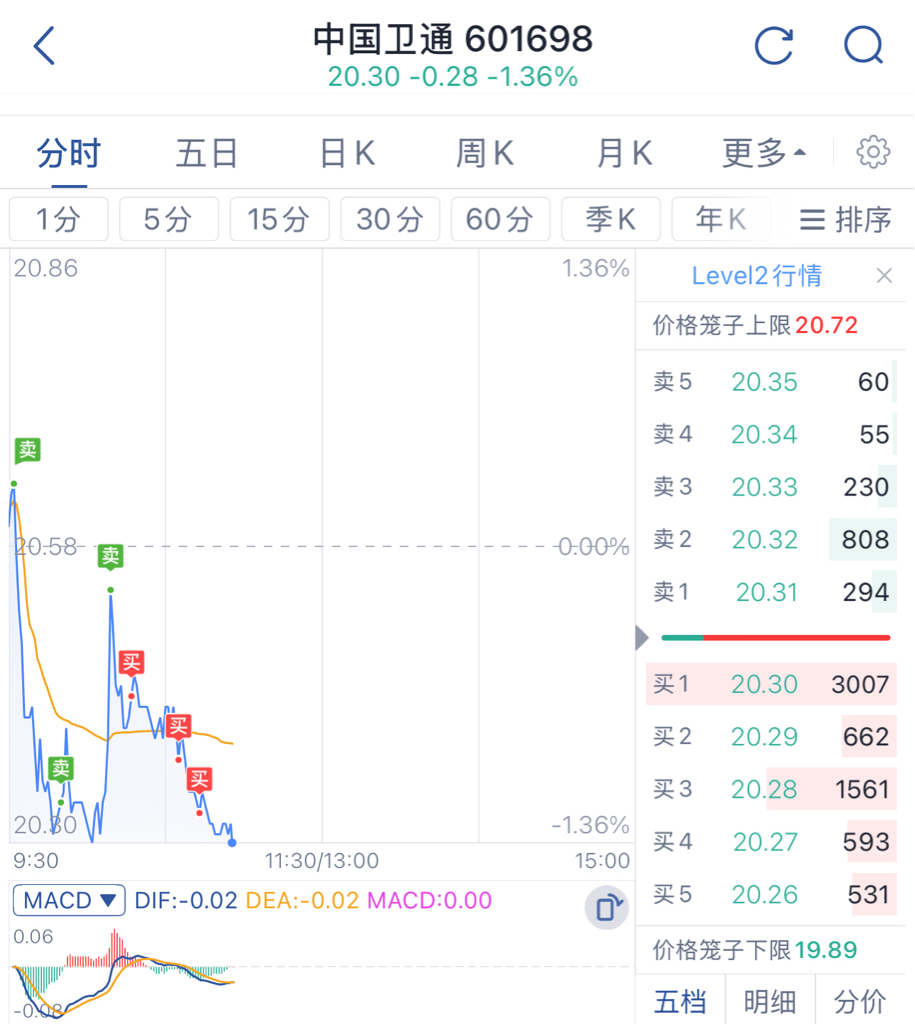Refresh the stock quote data
The height and width of the screenshot is (1024, 915).
(x=774, y=46)
